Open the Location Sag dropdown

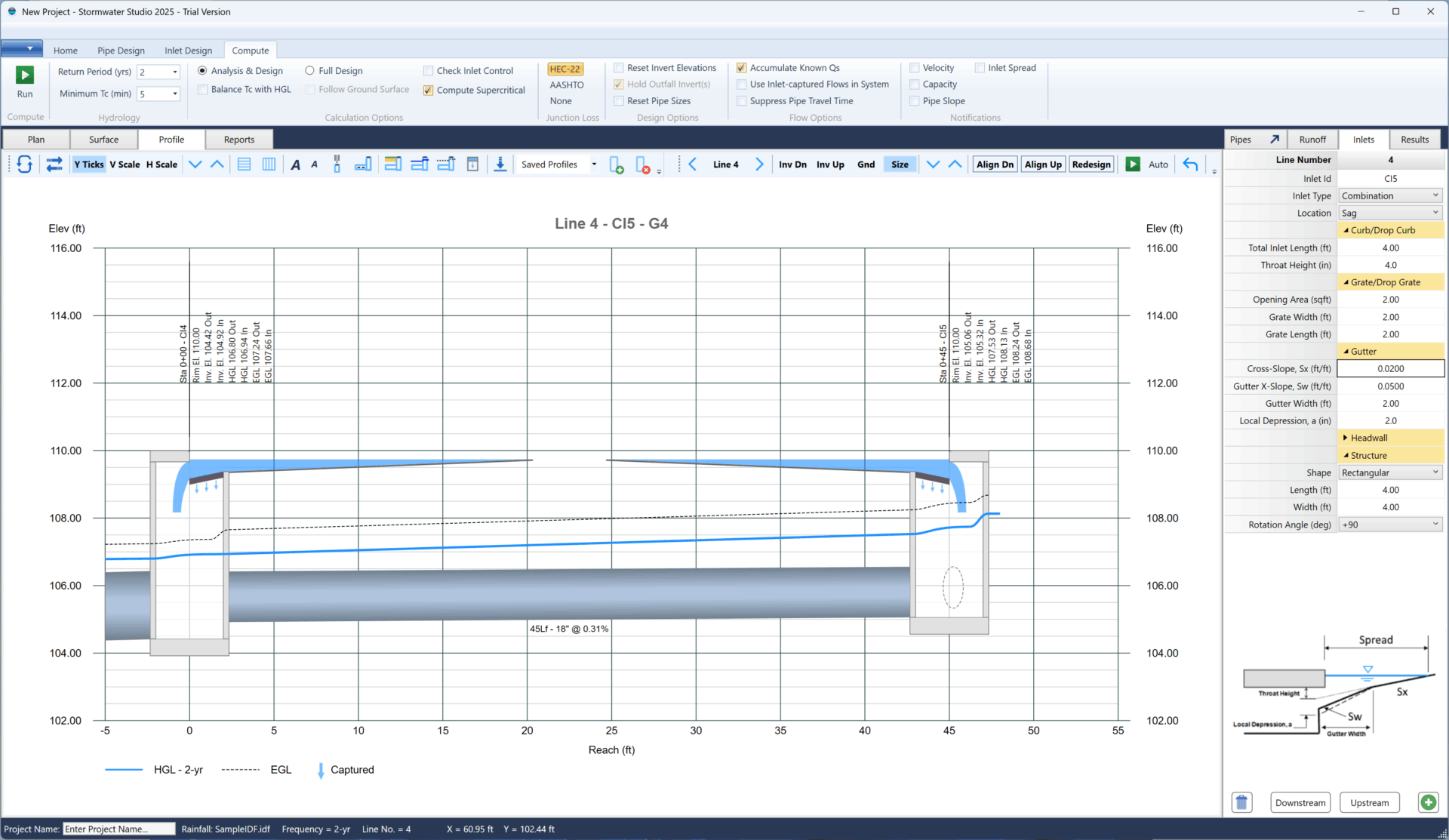tap(1390, 214)
